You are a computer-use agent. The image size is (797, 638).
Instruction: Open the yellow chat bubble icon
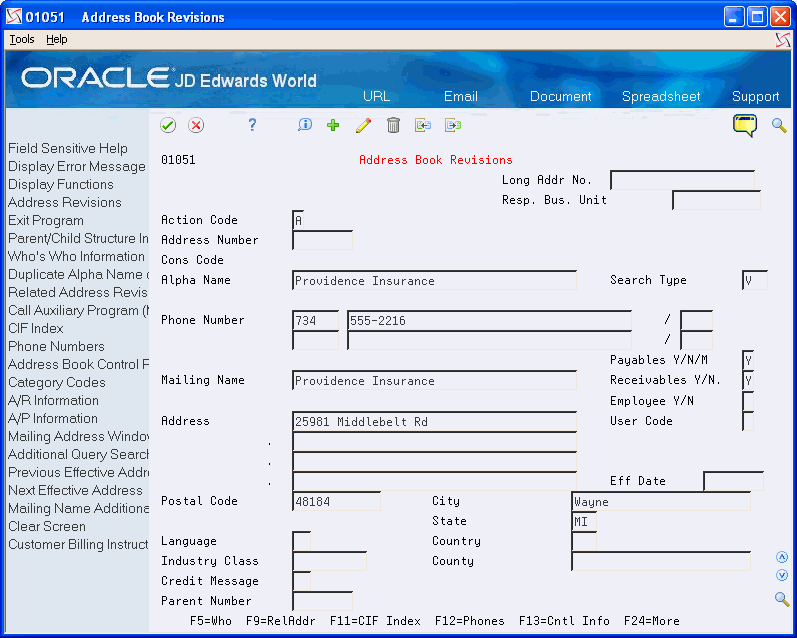pyautogui.click(x=745, y=126)
